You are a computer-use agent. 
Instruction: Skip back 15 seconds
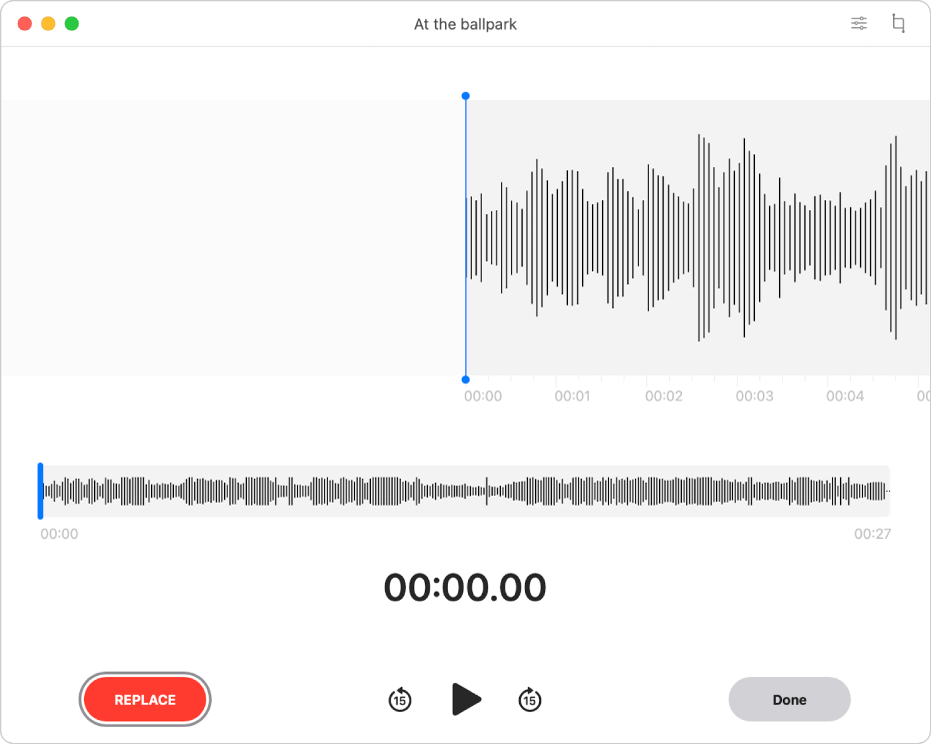[x=398, y=699]
